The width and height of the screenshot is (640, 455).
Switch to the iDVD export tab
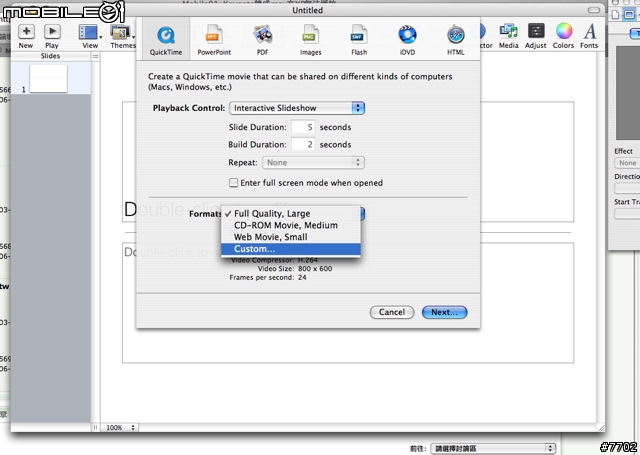(407, 40)
